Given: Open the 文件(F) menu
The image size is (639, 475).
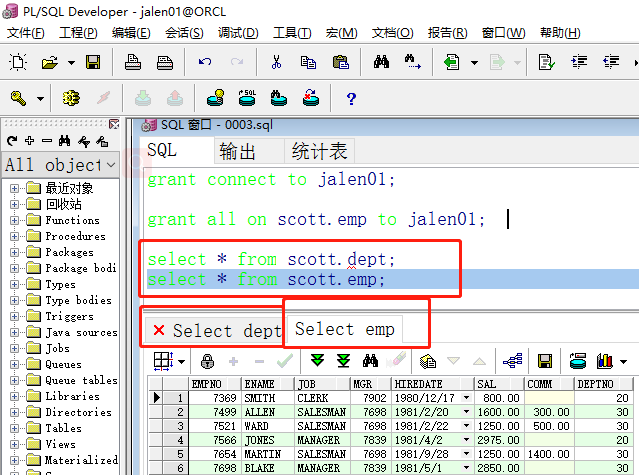Looking at the screenshot, I should pyautogui.click(x=26, y=33).
